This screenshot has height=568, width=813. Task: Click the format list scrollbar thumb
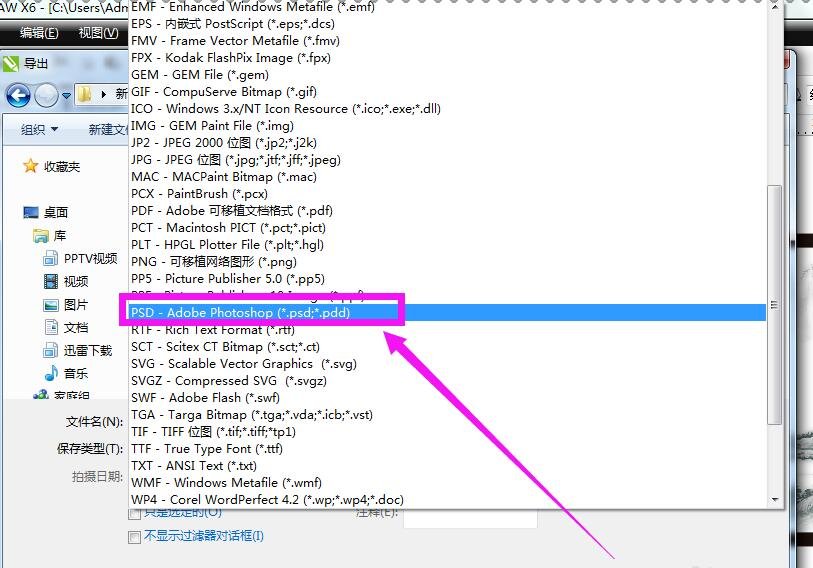pyautogui.click(x=775, y=304)
